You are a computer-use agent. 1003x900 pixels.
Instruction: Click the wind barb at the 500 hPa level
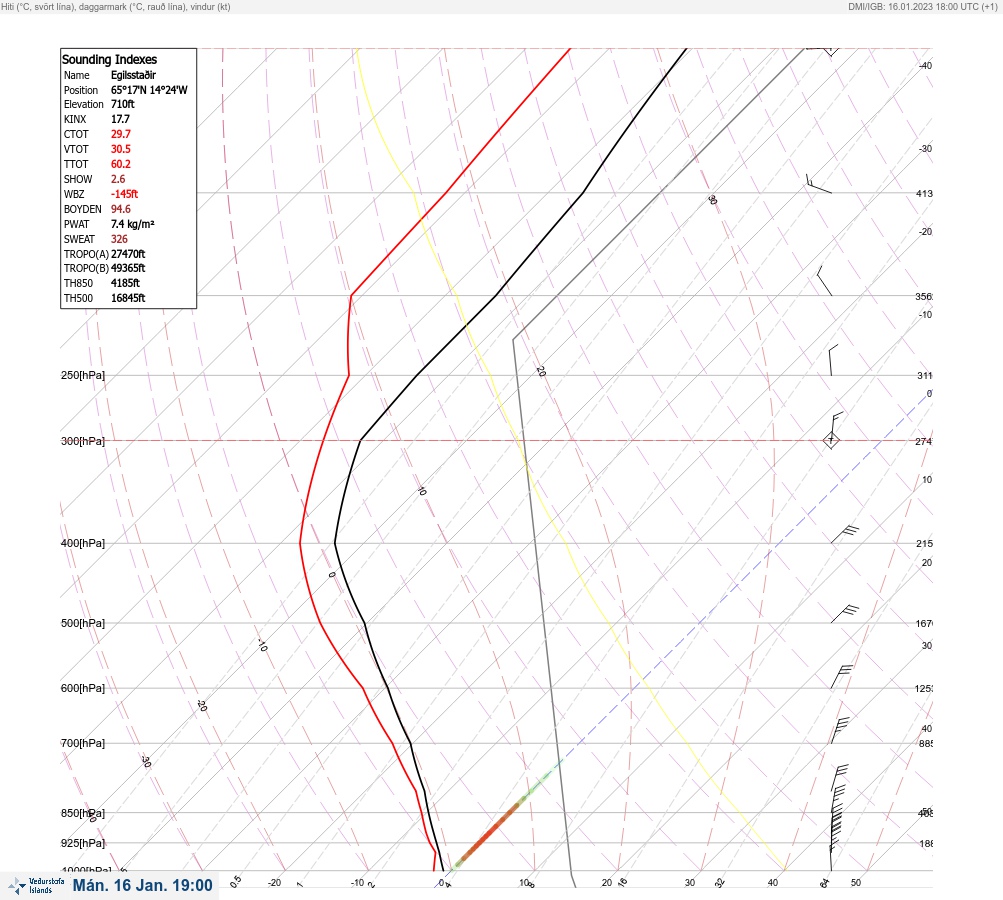pos(844,613)
